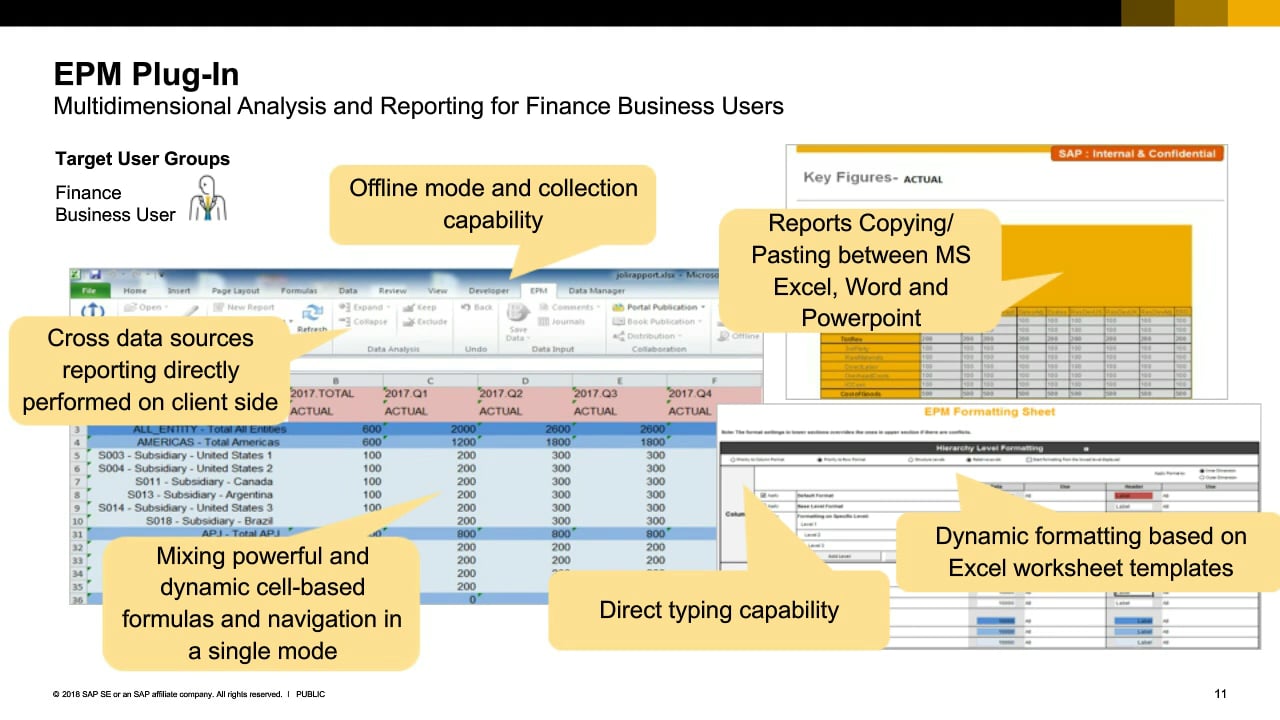Click the Journals icon in Data Input
This screenshot has height=720, width=1280.
(x=545, y=322)
